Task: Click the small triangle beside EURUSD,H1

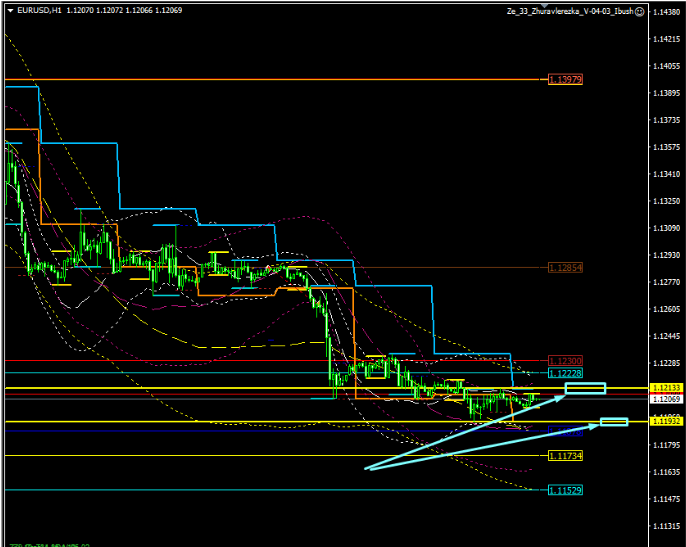Action: [9, 11]
